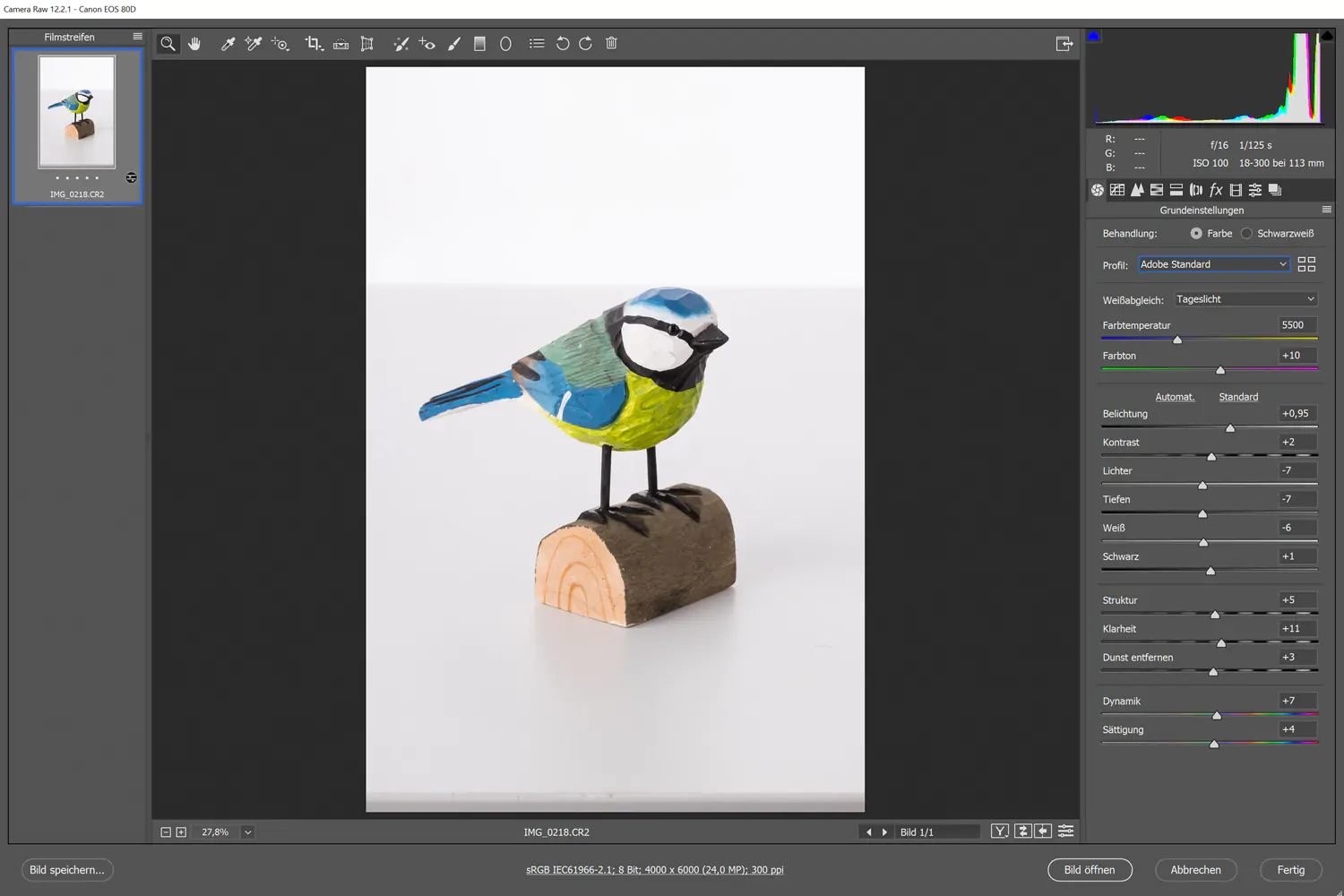Screen dimensions: 1344x896
Task: Toggle the before/after preview with Y button
Action: coord(999,831)
